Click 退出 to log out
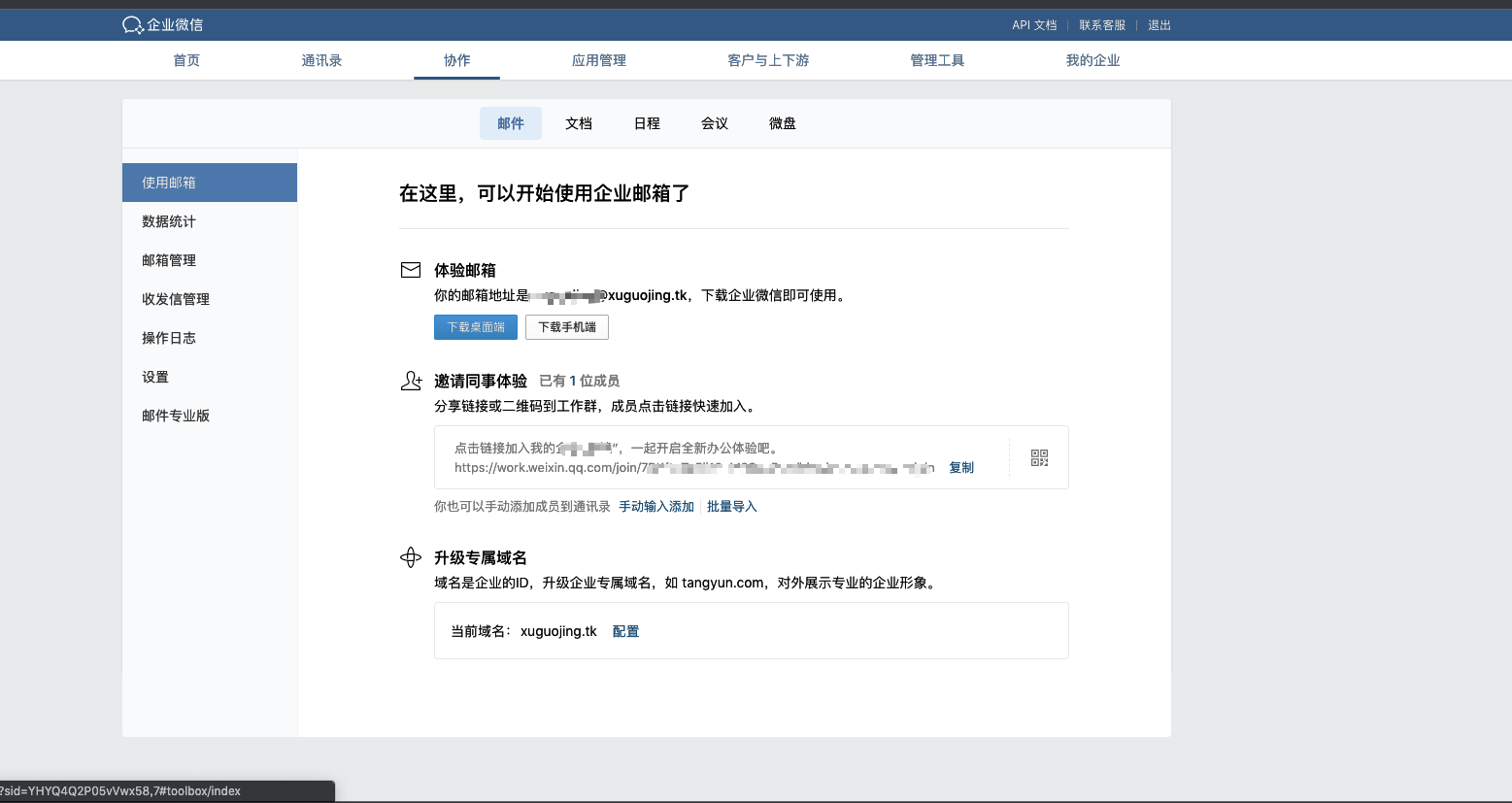The width and height of the screenshot is (1512, 803). pos(1159,25)
